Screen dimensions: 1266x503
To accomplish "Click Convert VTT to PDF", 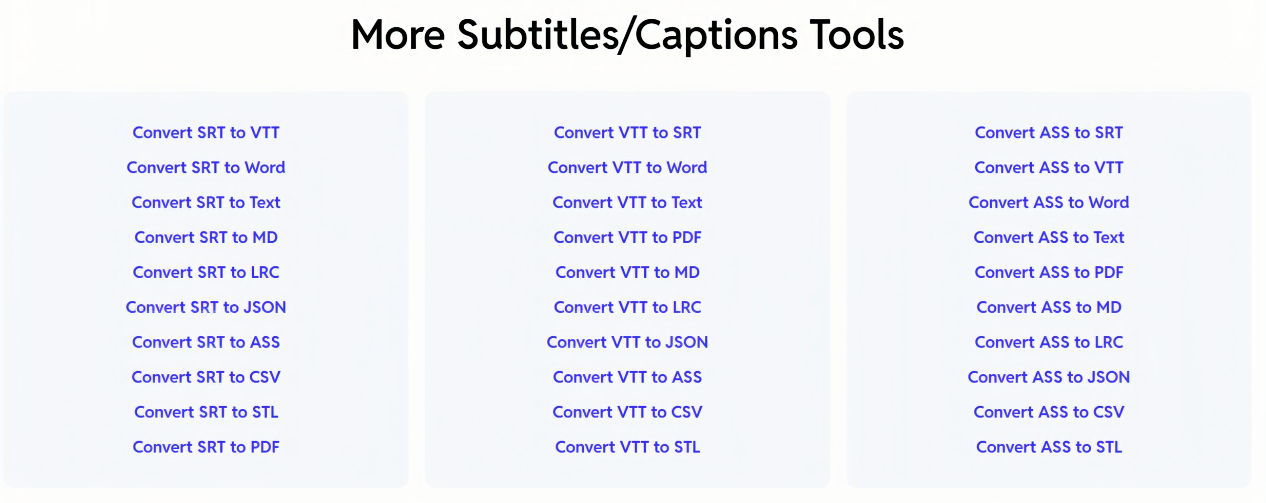I will [x=628, y=237].
